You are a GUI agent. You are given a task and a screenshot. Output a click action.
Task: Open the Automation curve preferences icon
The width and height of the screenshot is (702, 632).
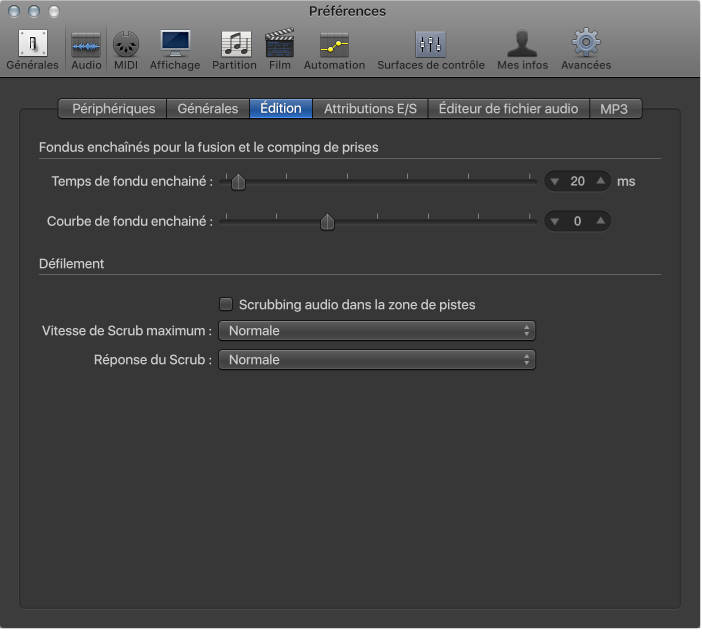pos(334,45)
